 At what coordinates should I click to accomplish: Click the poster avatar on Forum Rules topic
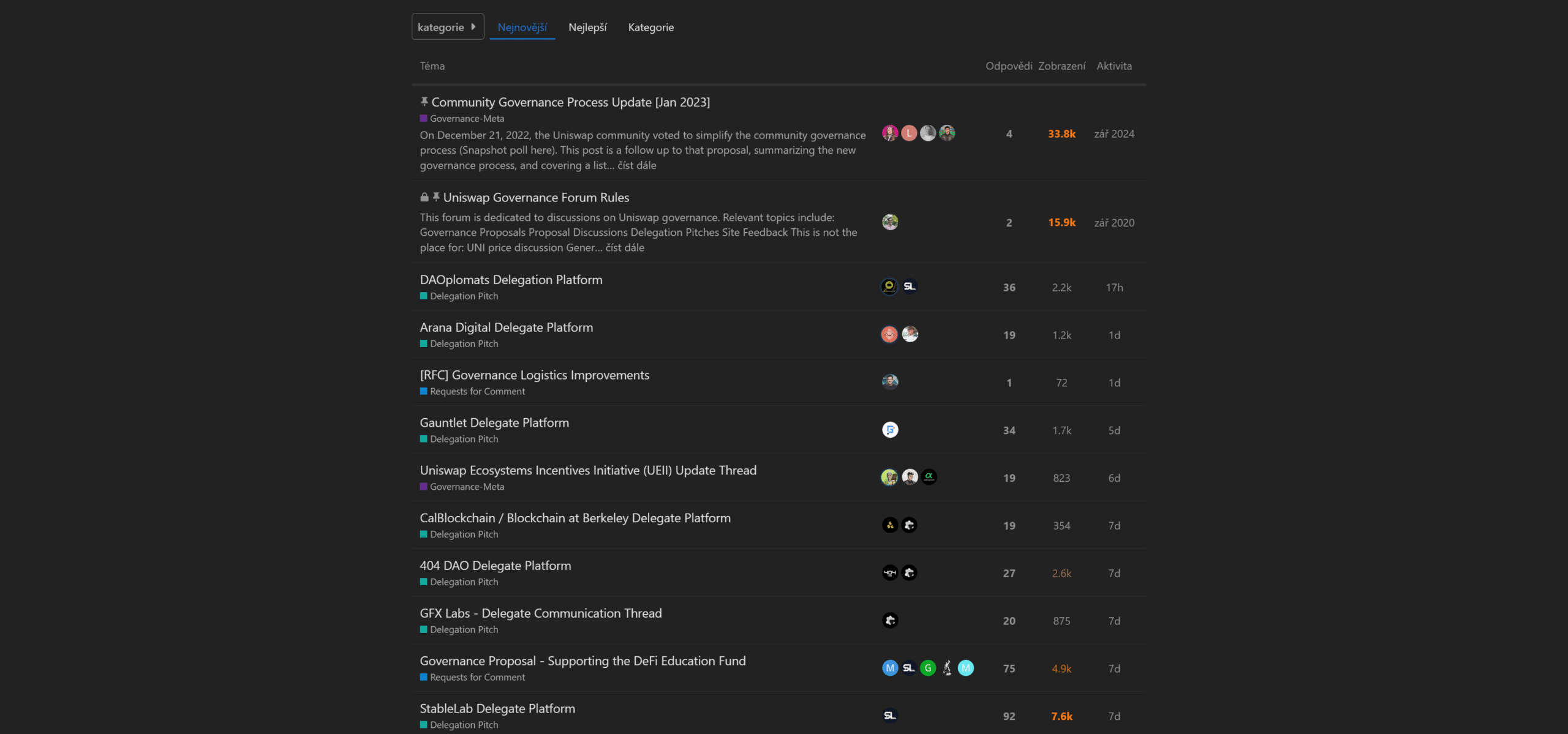click(x=890, y=222)
